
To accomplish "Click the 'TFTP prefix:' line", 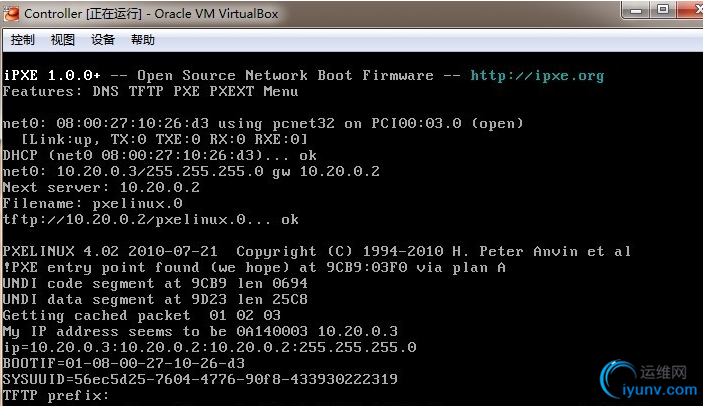I will click(56, 395).
